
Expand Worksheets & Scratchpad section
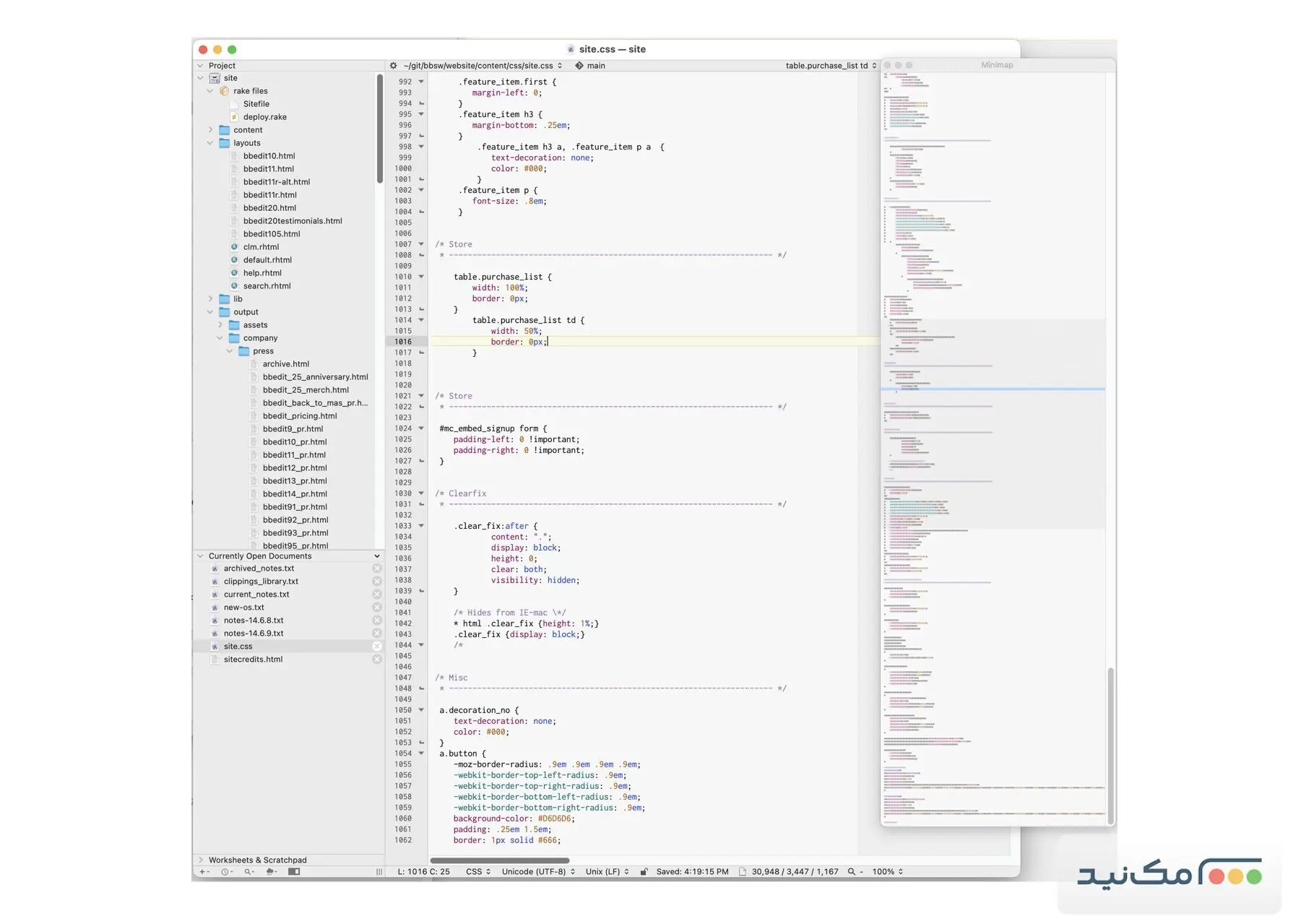200,860
